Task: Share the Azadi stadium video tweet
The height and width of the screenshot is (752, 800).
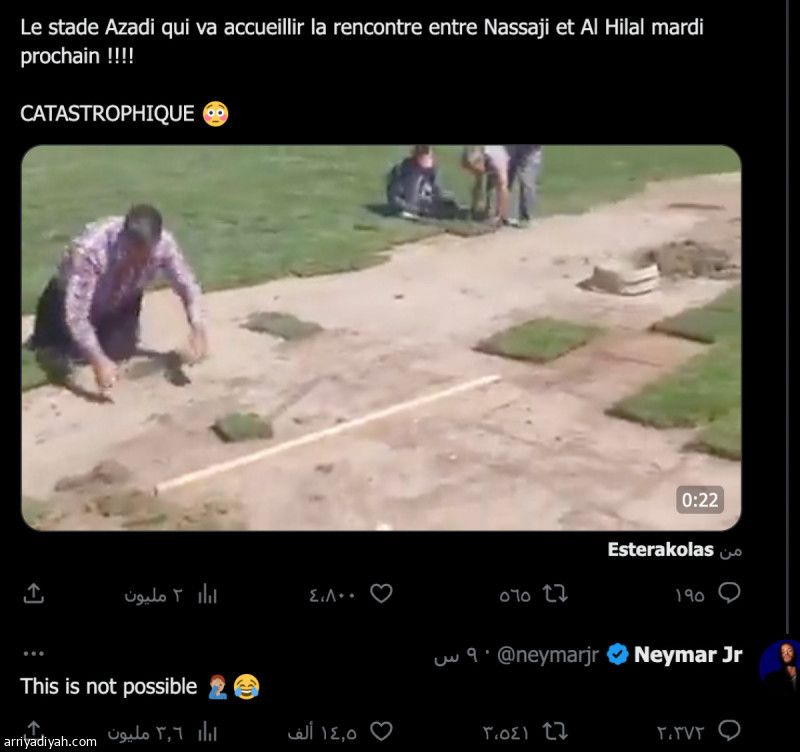Action: [x=33, y=594]
